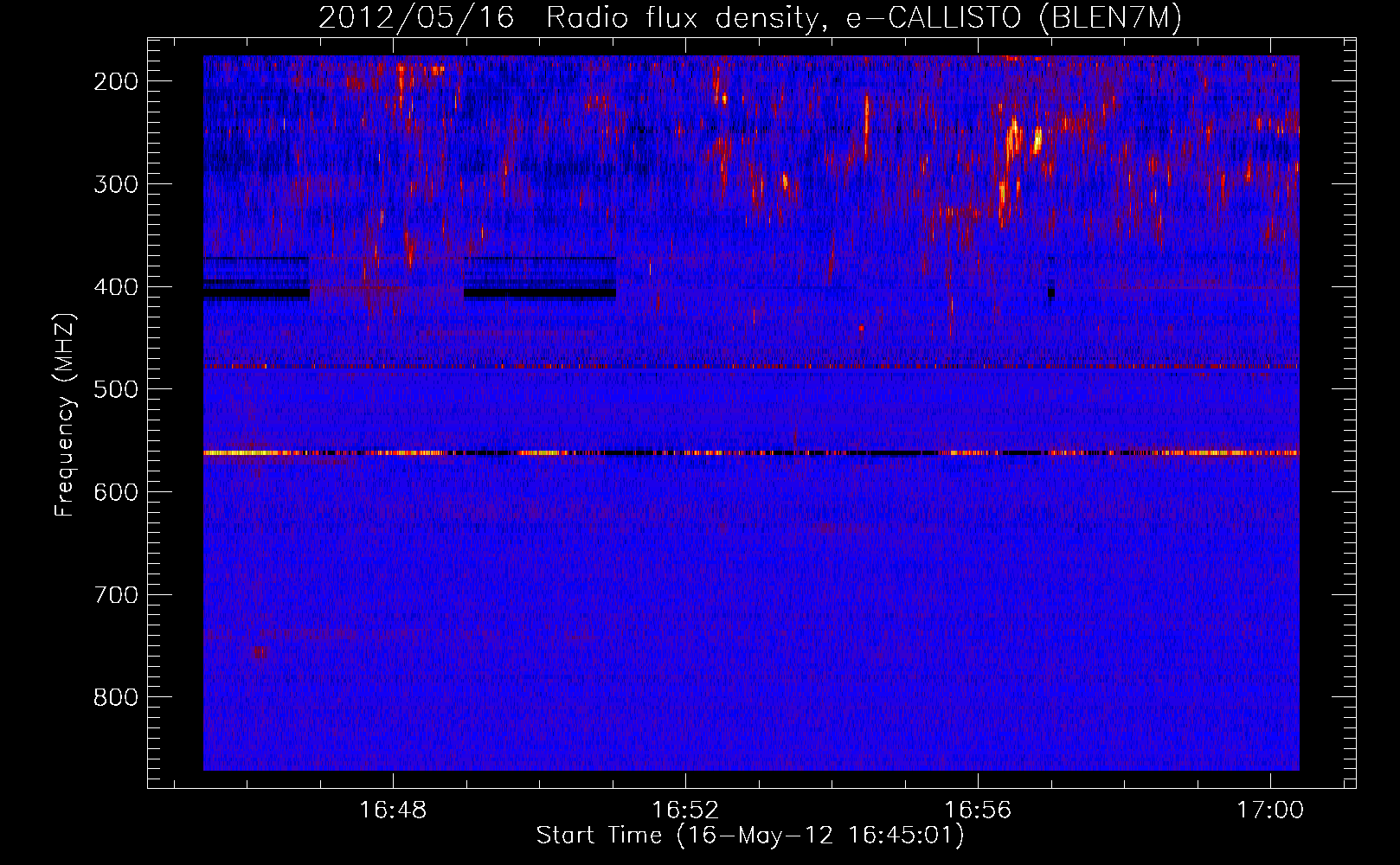Click the thin red interference line near 480 MHz
The image size is (1400, 865).
tap(751, 367)
